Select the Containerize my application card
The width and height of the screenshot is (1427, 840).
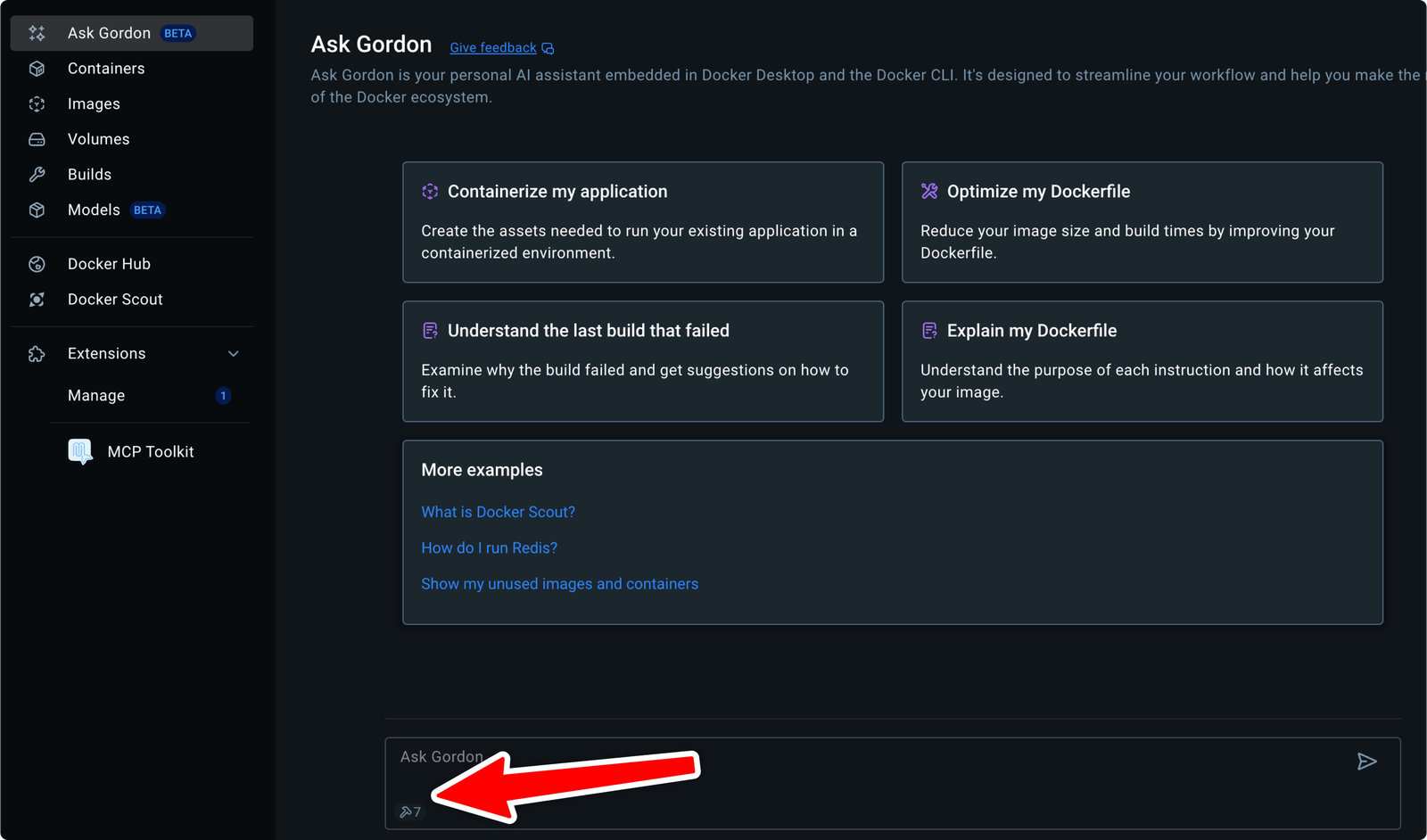tap(642, 222)
